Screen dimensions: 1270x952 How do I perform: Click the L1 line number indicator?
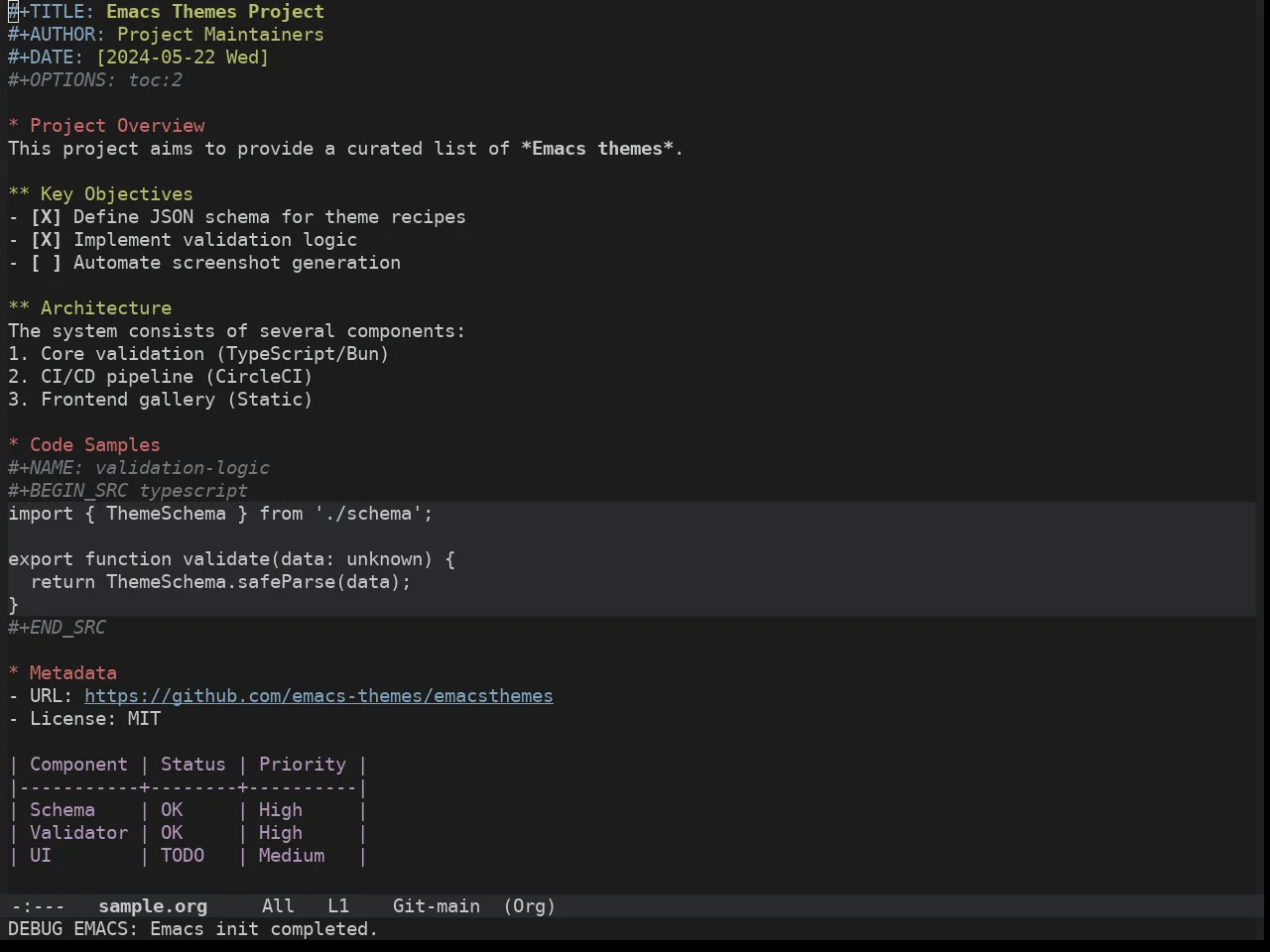click(x=338, y=906)
